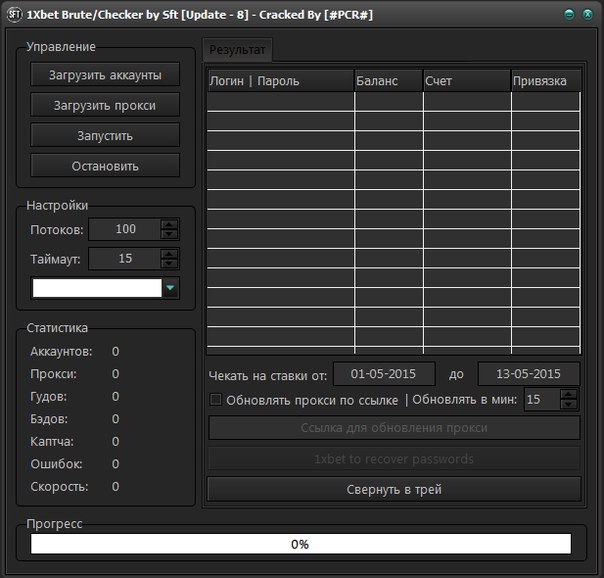Click the Счет column header

pos(467,81)
